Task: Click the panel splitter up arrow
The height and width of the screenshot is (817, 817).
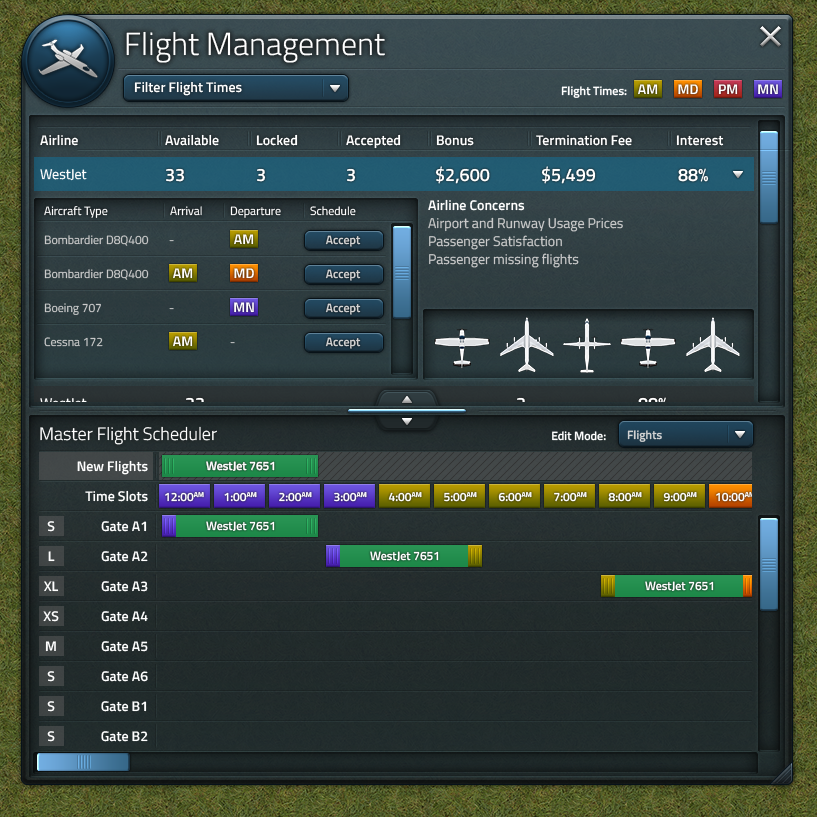Action: [x=407, y=400]
